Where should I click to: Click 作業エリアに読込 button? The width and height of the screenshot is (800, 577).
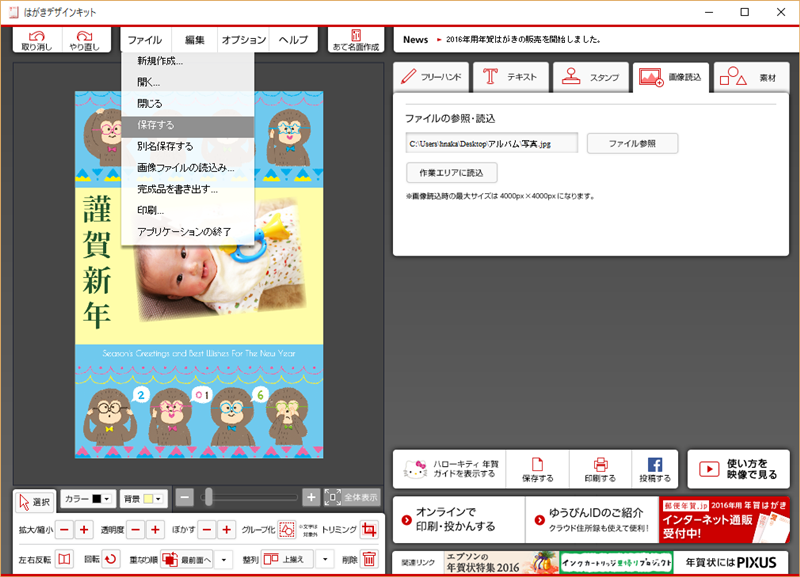click(452, 172)
